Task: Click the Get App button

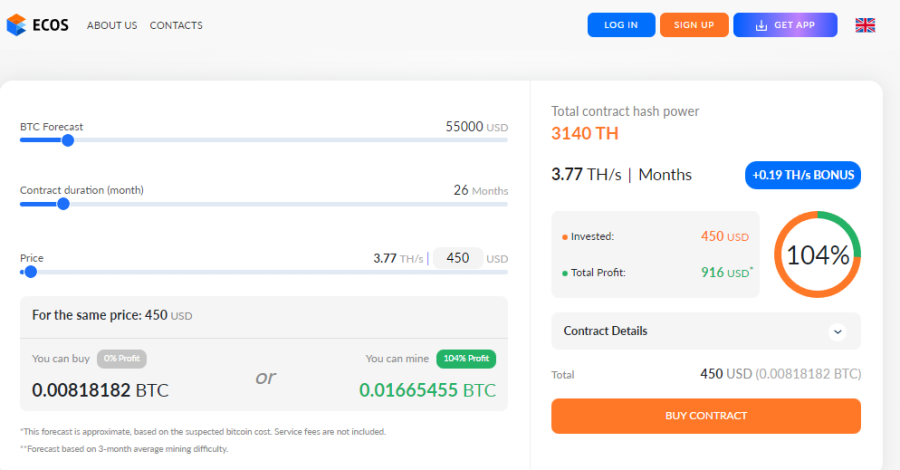Action: (x=785, y=25)
